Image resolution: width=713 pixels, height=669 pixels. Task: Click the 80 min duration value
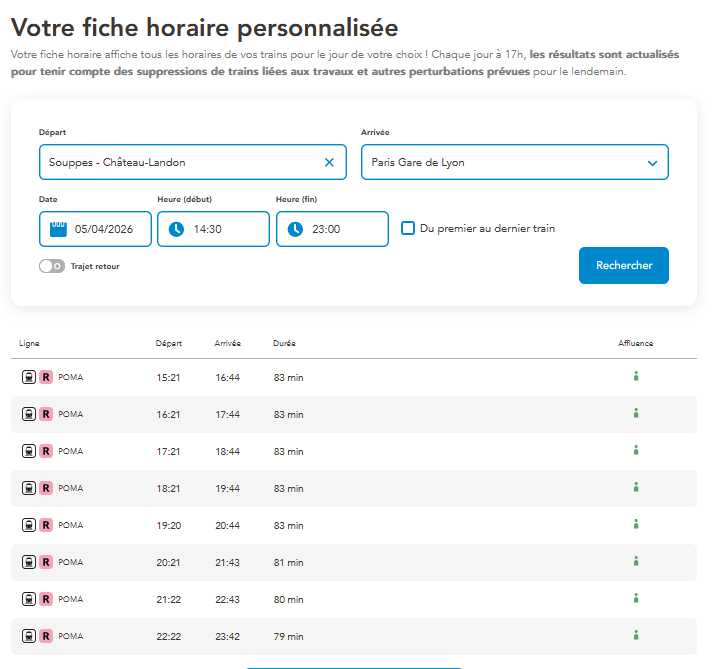coord(288,599)
